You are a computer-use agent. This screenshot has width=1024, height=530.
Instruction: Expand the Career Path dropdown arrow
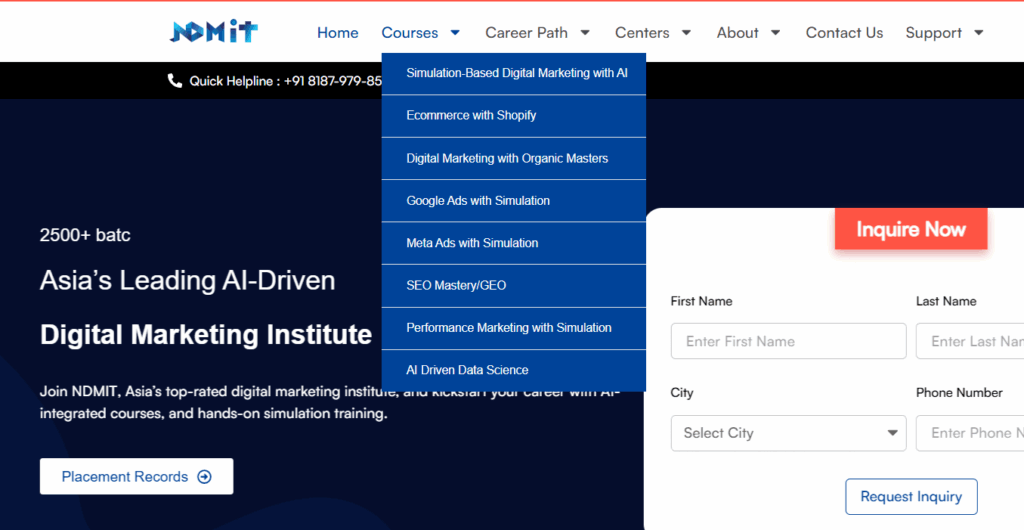(585, 33)
